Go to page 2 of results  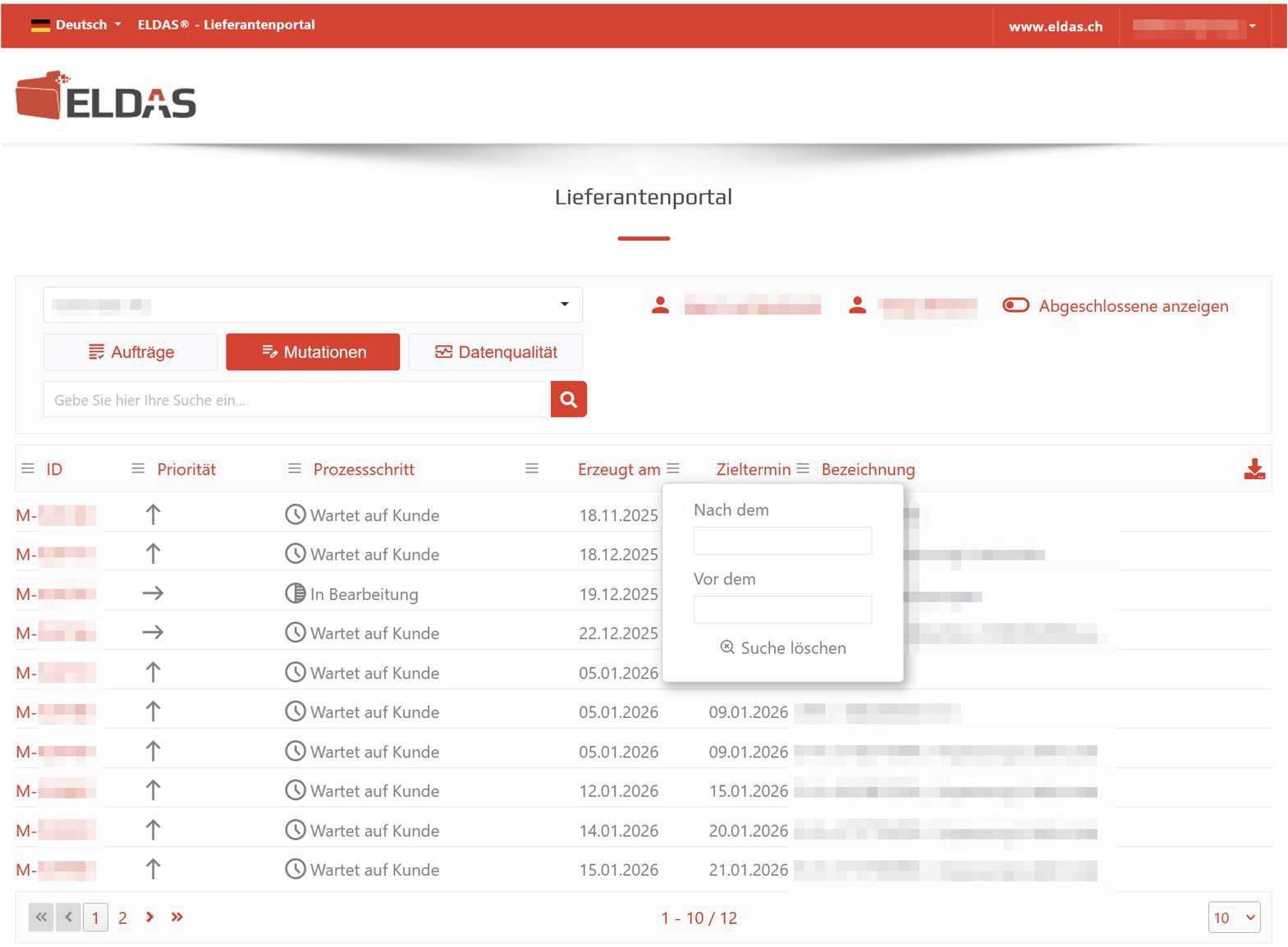[x=122, y=917]
